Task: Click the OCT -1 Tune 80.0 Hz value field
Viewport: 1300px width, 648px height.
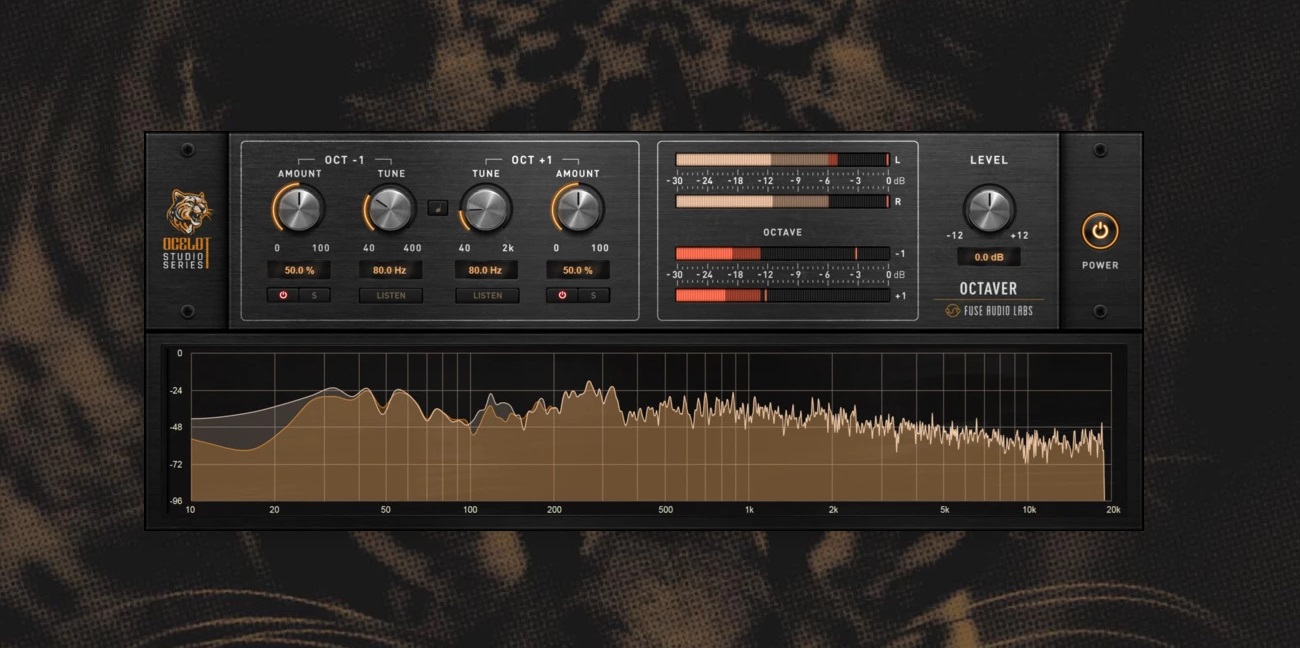Action: click(390, 270)
